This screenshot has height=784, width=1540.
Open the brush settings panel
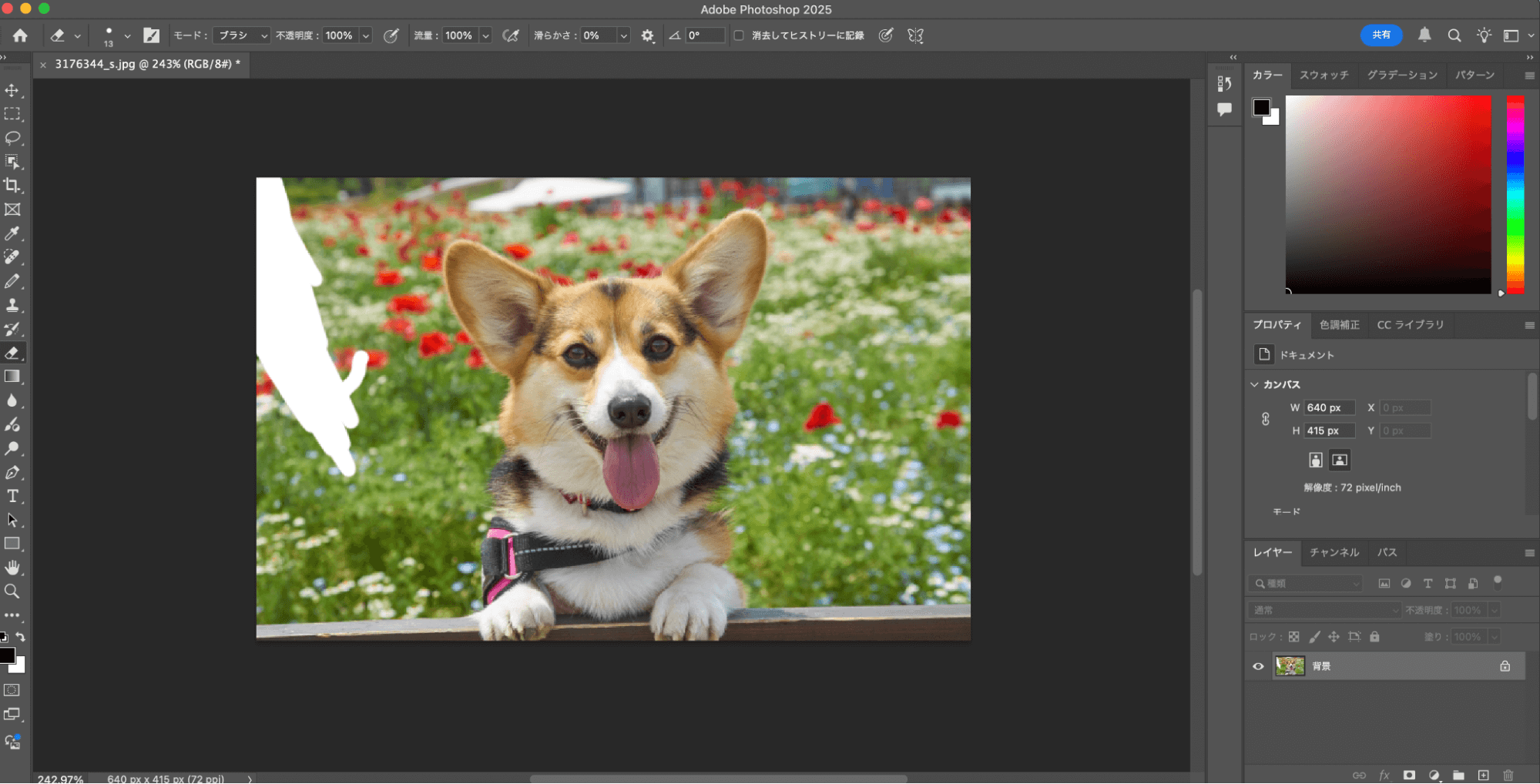coord(152,35)
